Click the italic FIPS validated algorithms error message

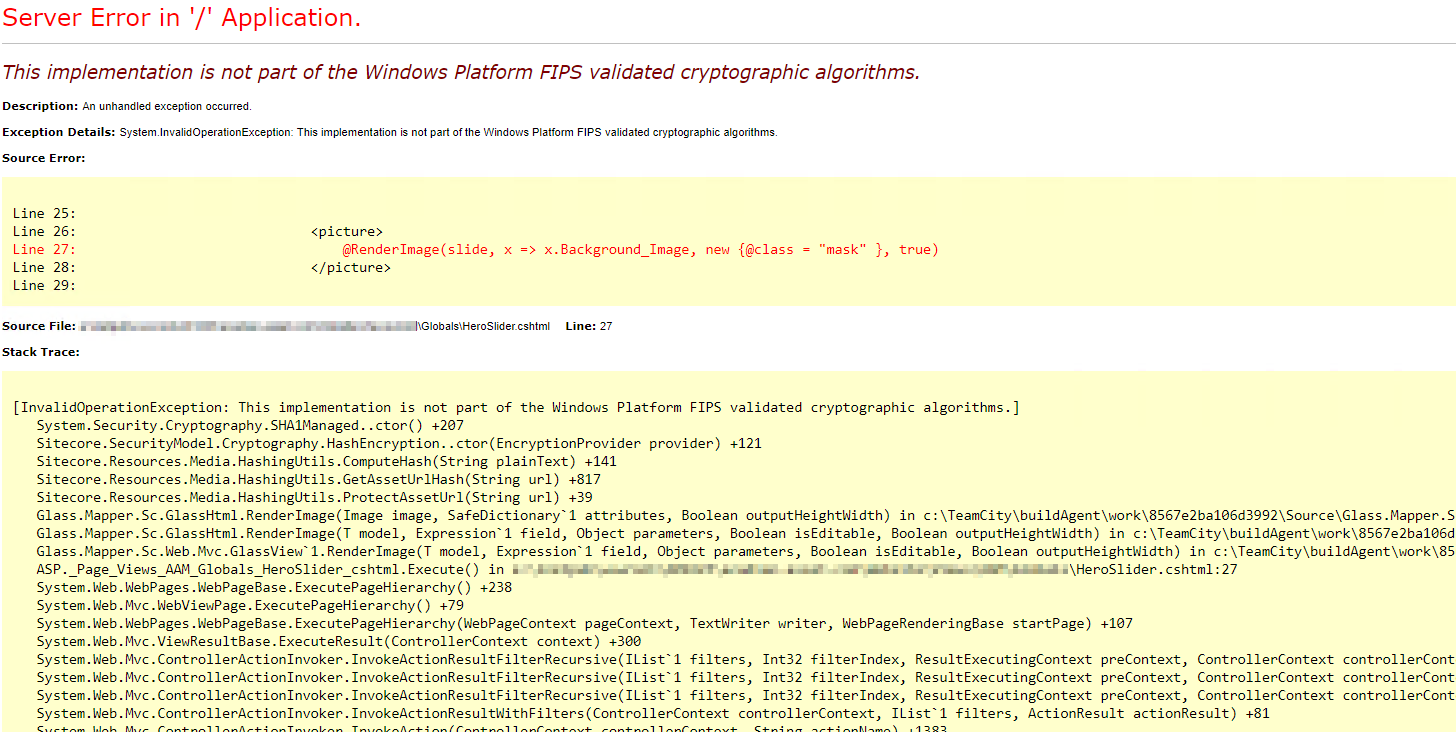(461, 72)
